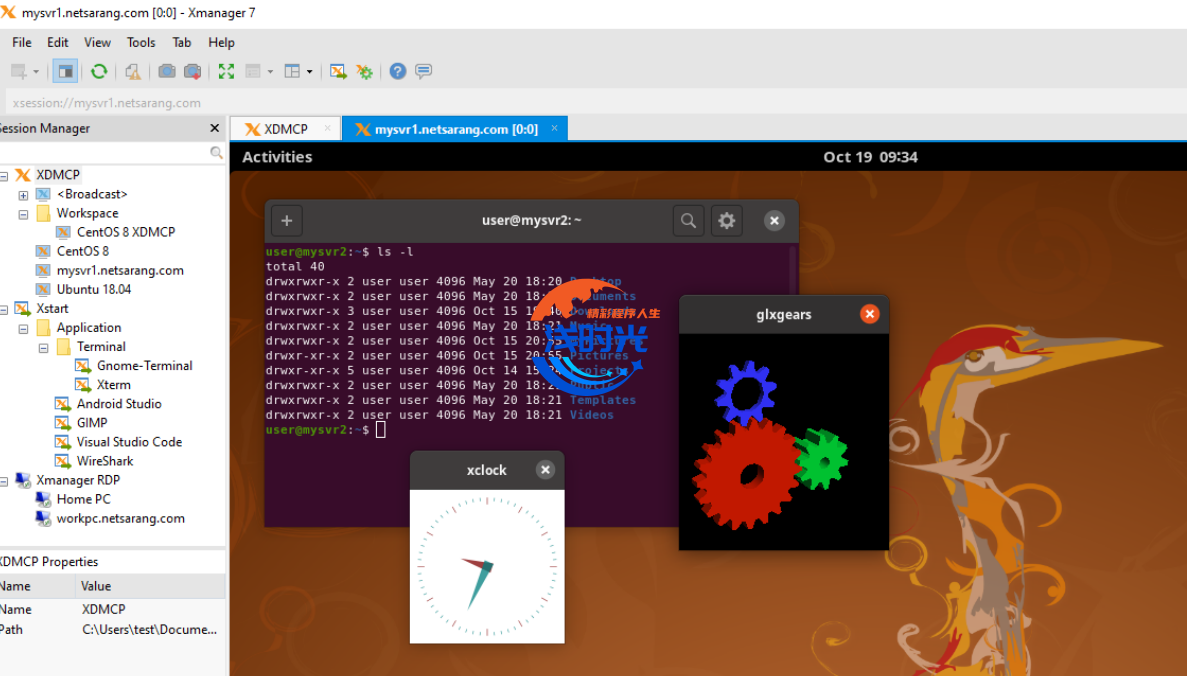Image resolution: width=1187 pixels, height=676 pixels.
Task: Click the Xstart launch toolbar icon
Action: [x=338, y=71]
